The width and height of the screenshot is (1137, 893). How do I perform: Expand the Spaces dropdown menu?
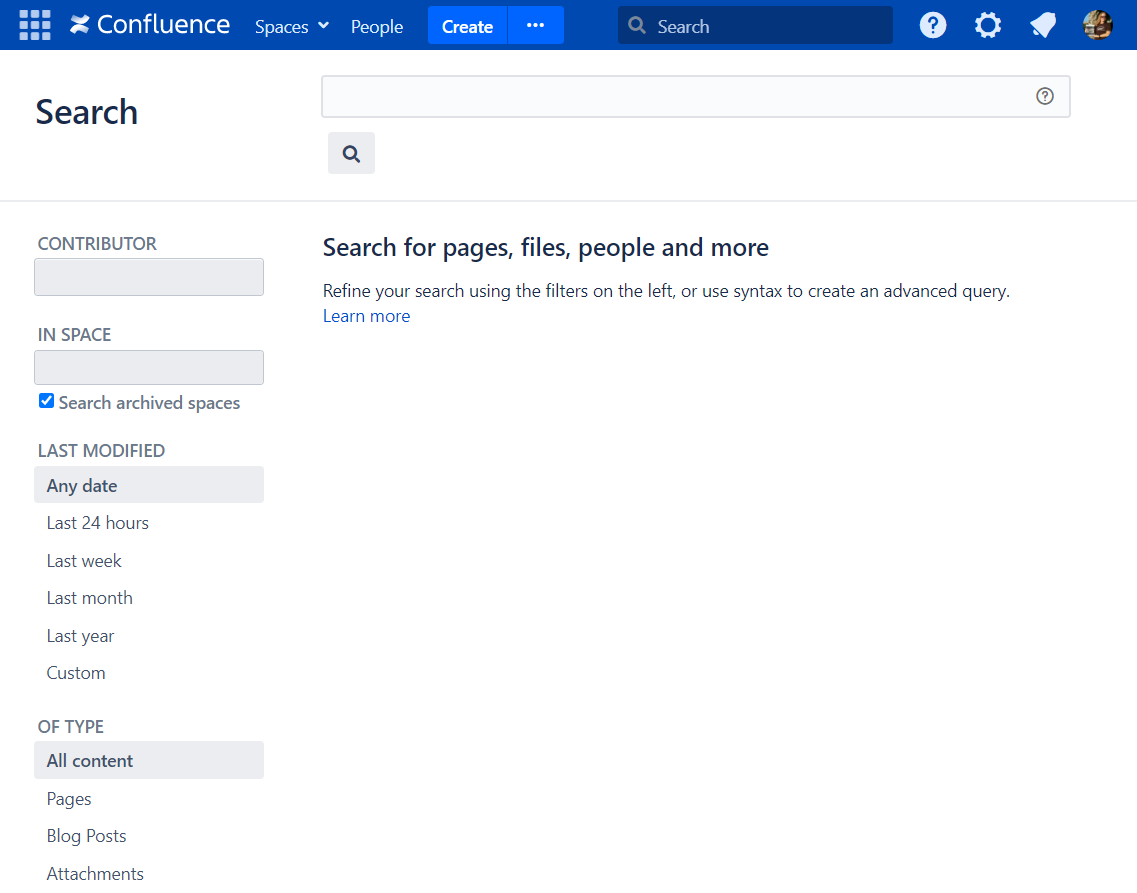coord(290,27)
